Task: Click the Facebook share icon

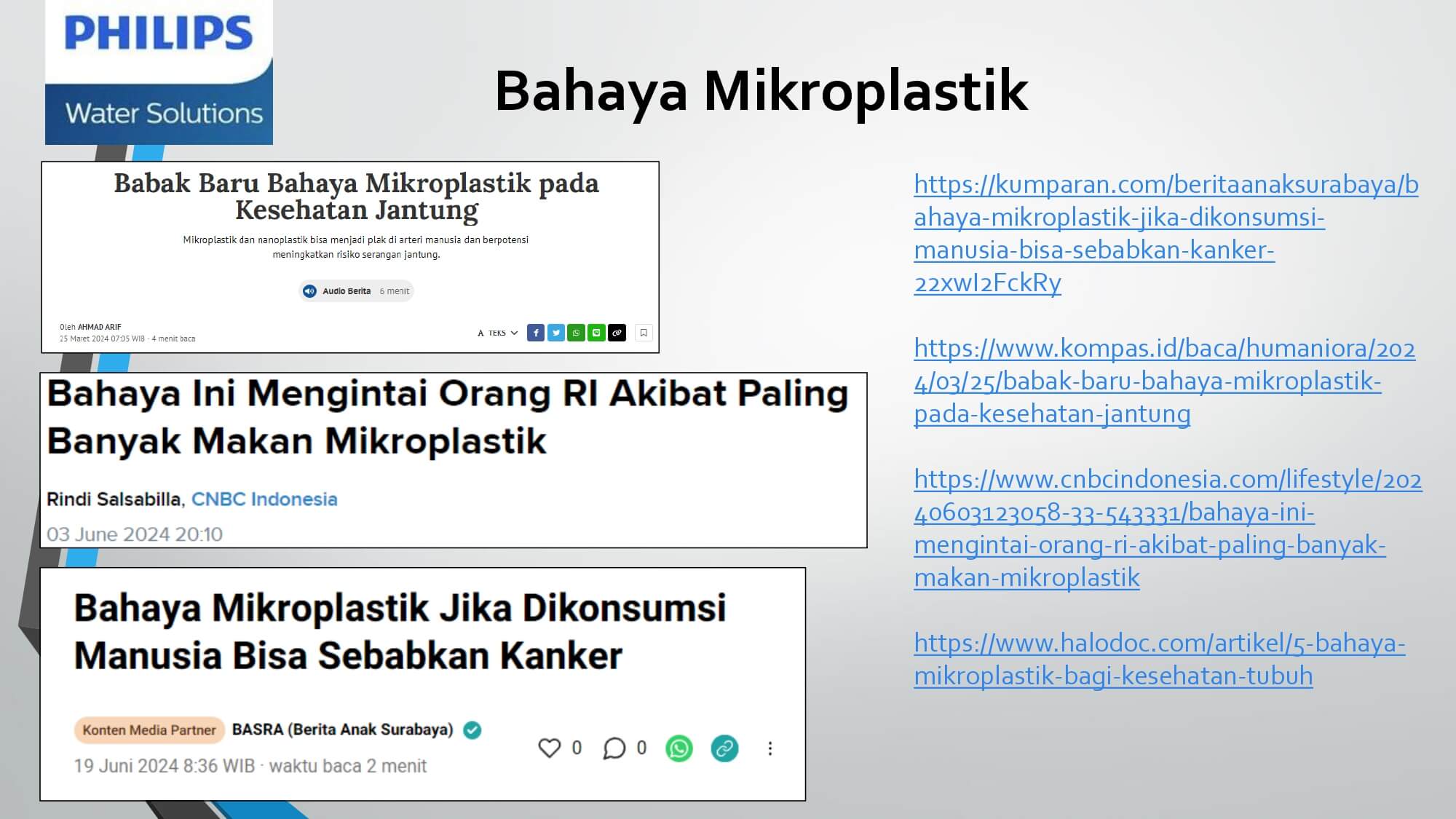Action: click(536, 333)
